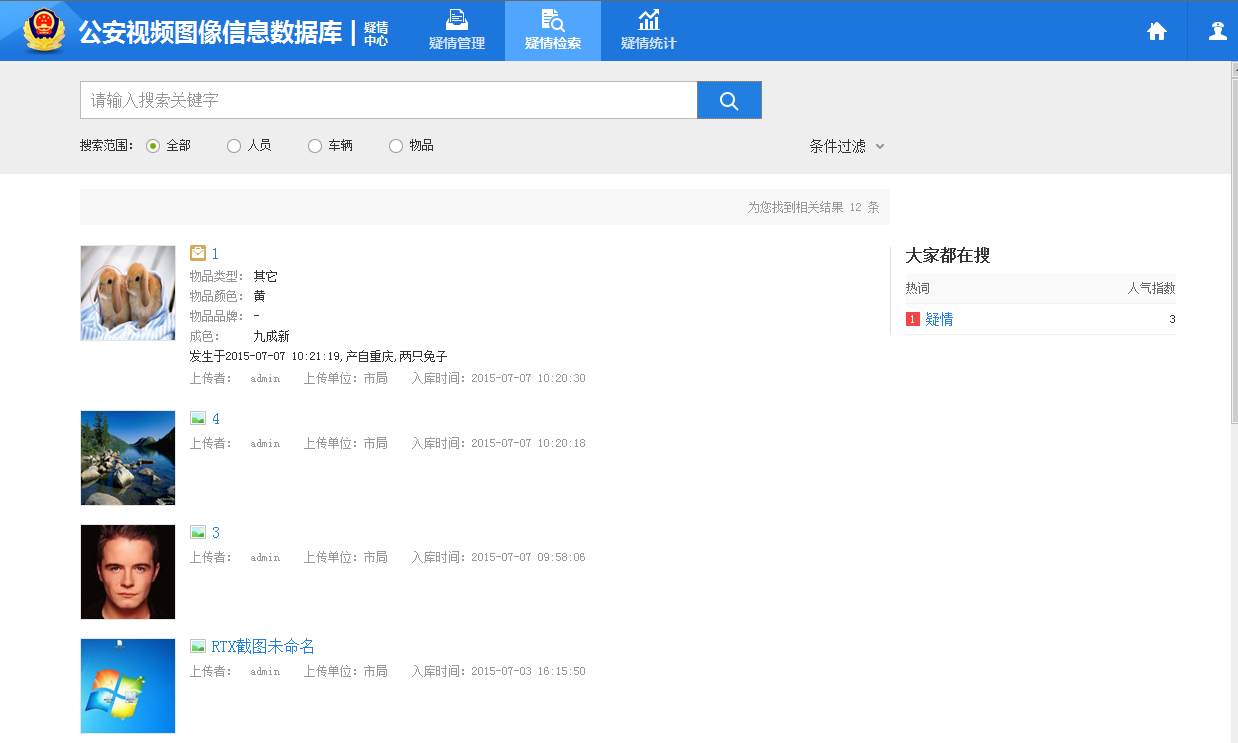Select the 车辆 search scope radio button
The height and width of the screenshot is (743, 1238).
pos(315,146)
